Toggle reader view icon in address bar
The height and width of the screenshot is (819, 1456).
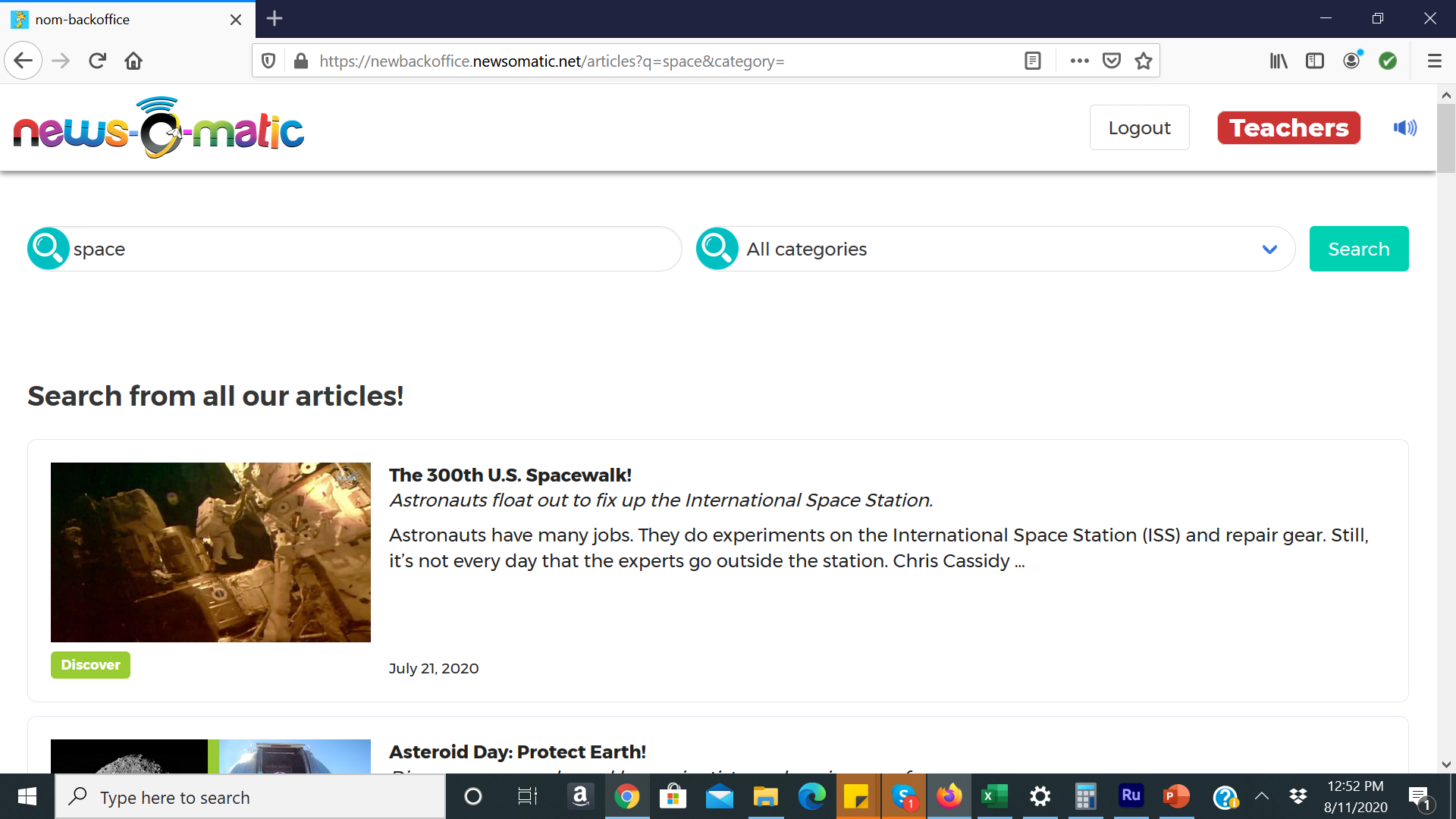coord(1032,61)
